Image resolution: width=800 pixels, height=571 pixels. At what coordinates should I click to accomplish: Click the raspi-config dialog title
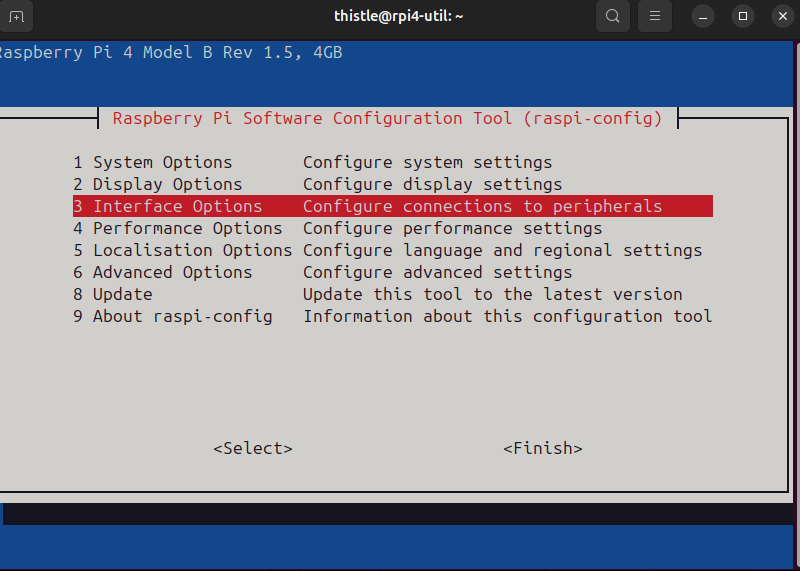point(387,118)
